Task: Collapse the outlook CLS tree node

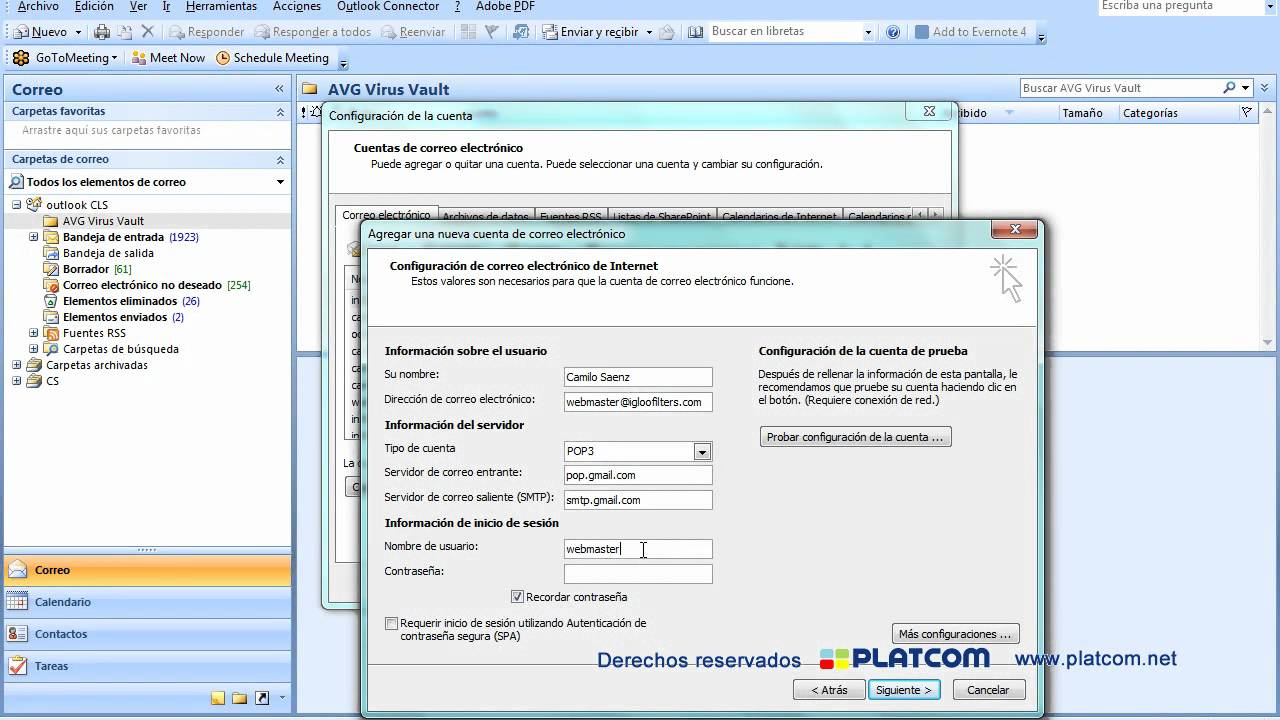Action: [17, 205]
